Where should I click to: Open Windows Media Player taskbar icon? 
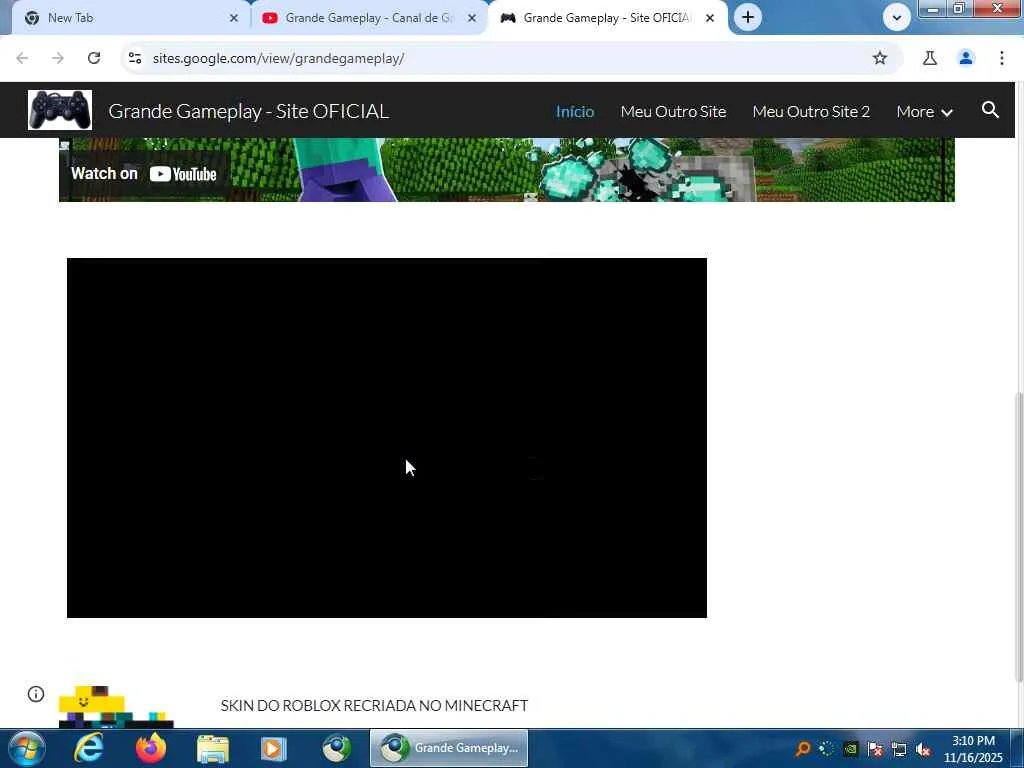[x=274, y=749]
